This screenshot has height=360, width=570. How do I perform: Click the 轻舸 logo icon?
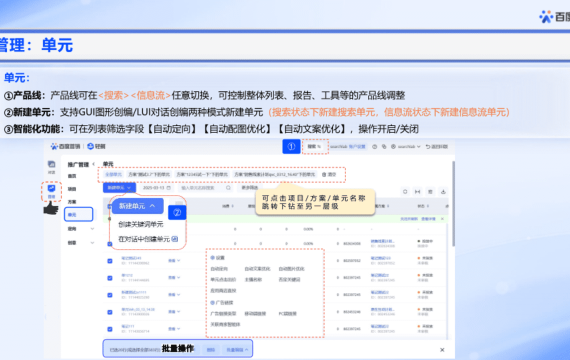(91, 146)
